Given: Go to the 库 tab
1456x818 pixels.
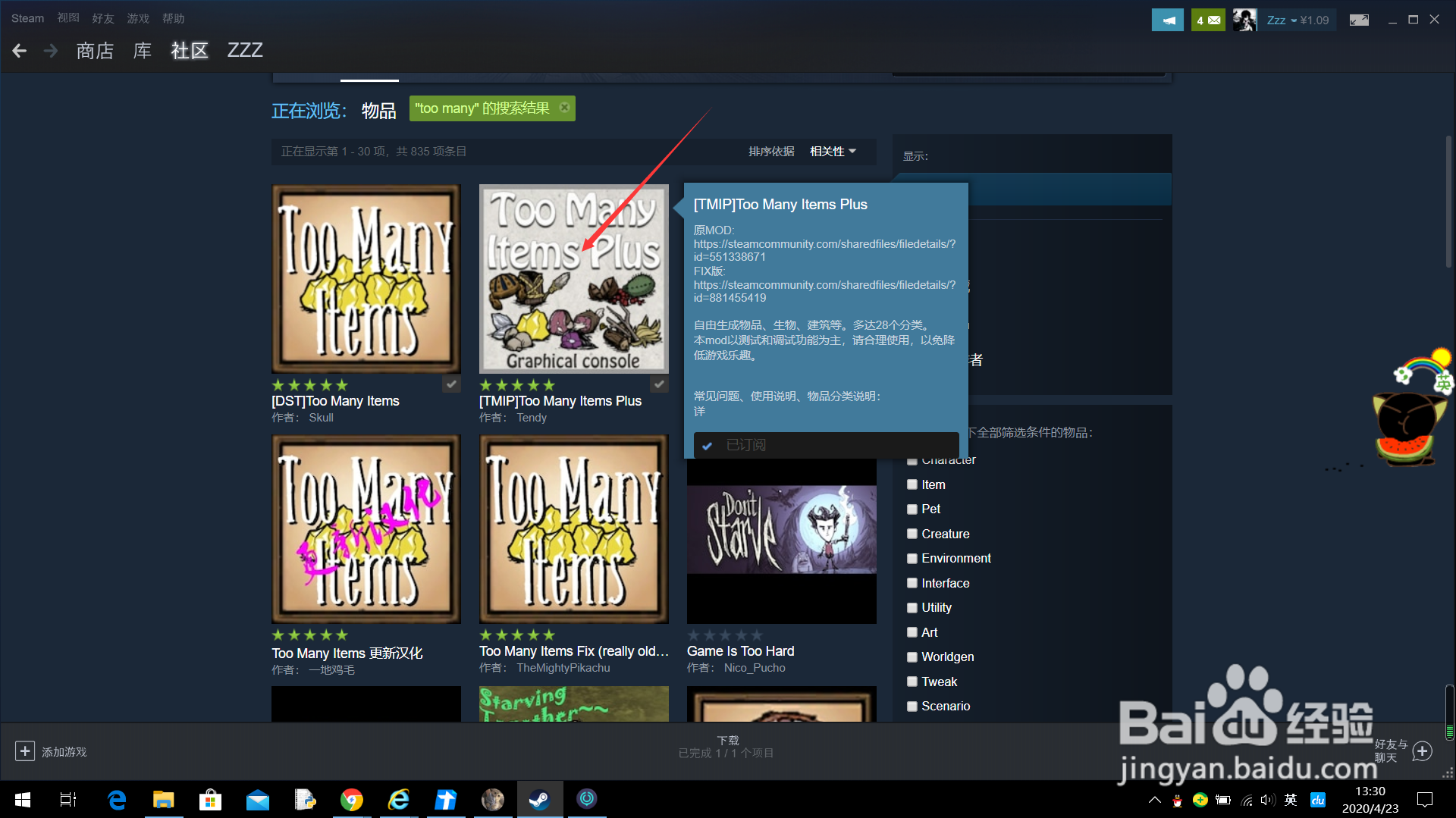Looking at the screenshot, I should (142, 51).
